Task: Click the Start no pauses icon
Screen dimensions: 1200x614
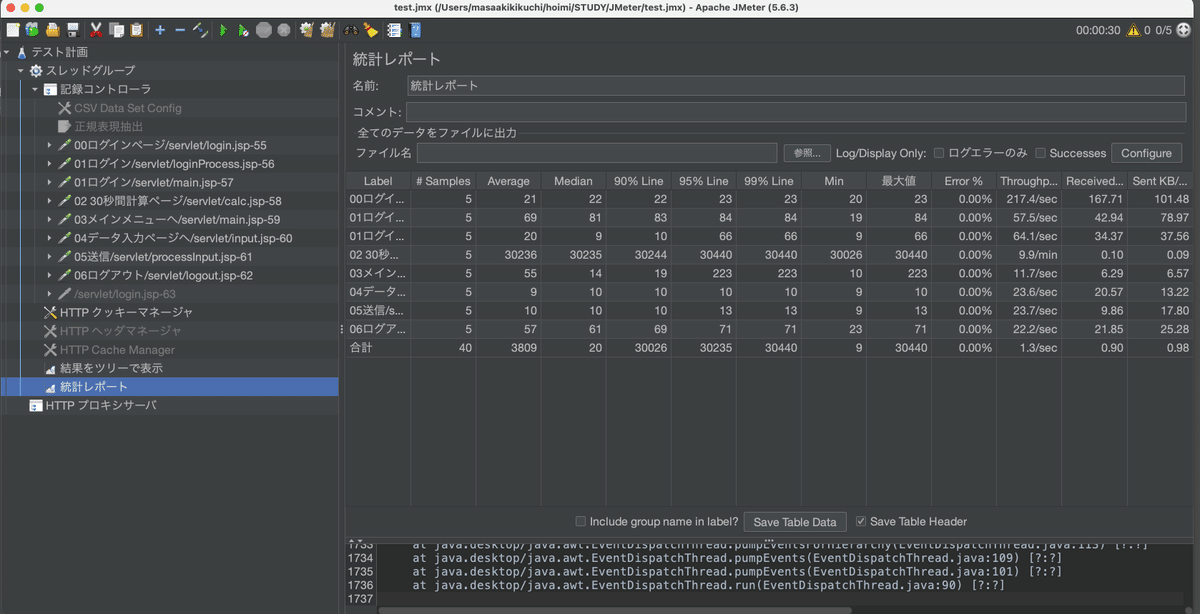Action: point(243,30)
